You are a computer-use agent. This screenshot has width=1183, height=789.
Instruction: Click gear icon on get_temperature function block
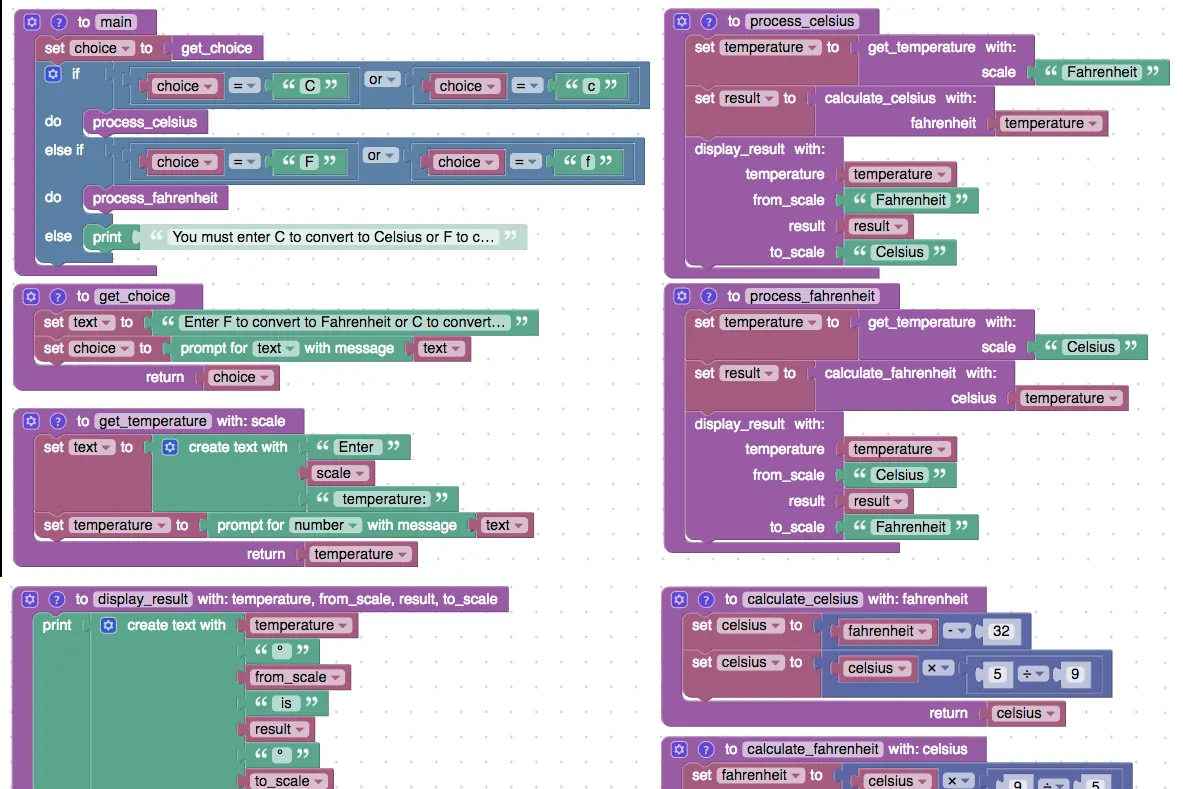[x=31, y=421]
